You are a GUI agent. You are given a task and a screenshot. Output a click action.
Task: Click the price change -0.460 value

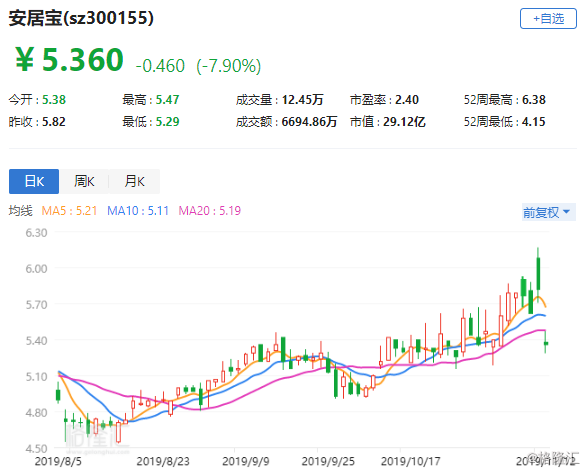point(160,66)
